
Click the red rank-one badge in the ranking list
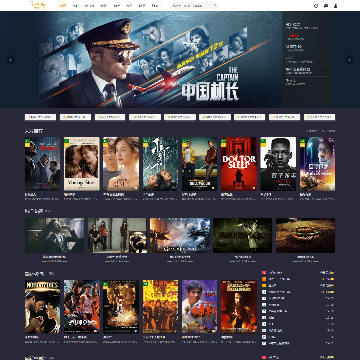(x=264, y=273)
